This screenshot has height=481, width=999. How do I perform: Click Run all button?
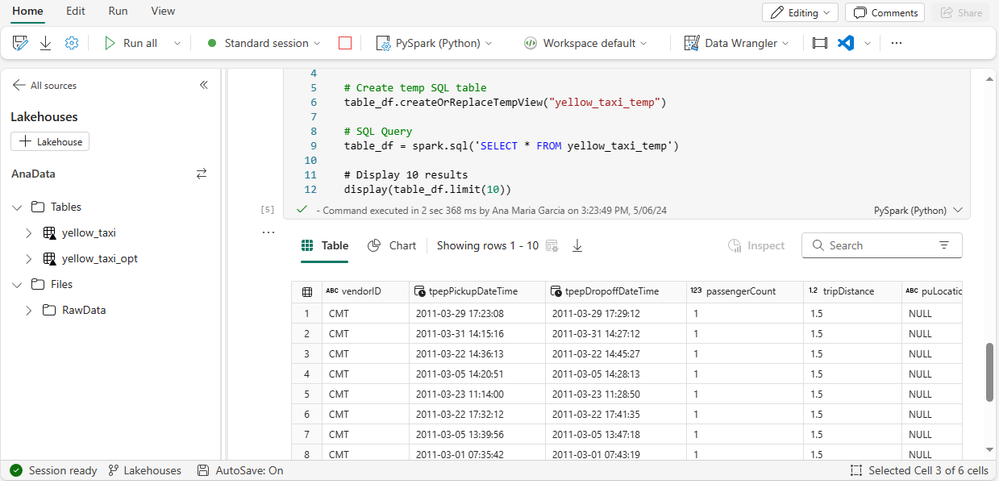tap(131, 43)
